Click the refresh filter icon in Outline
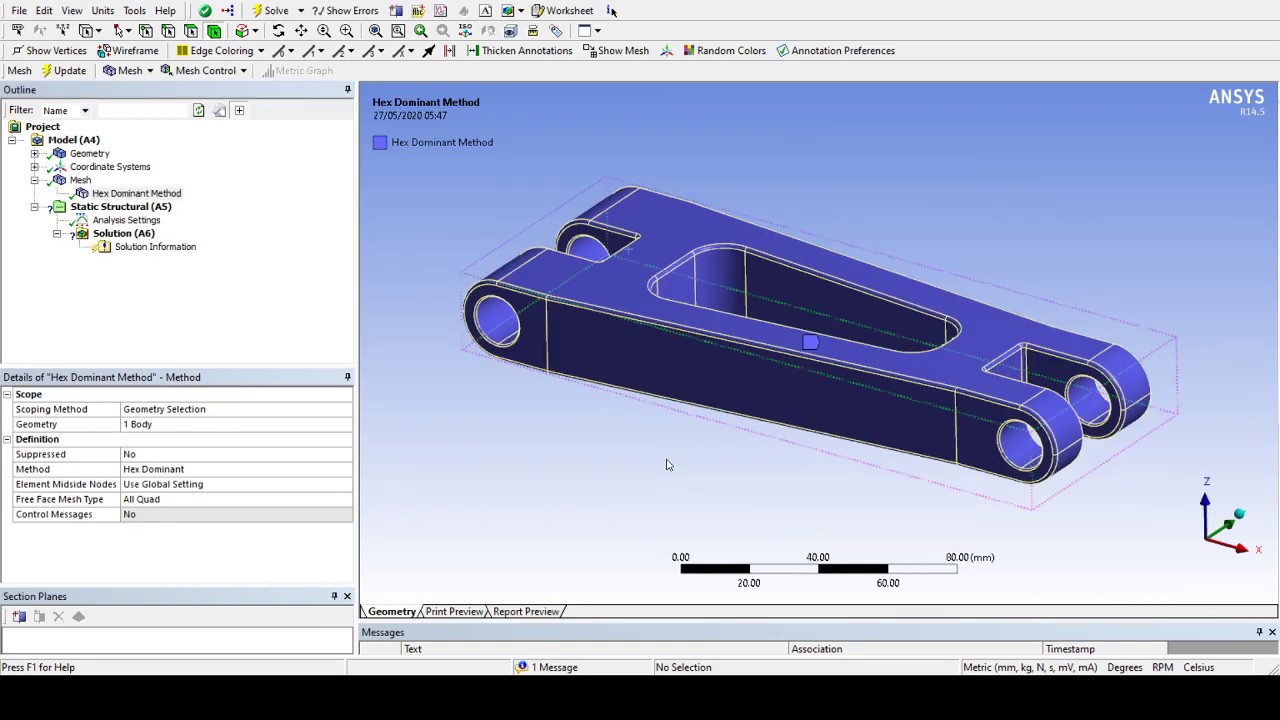 tap(198, 110)
